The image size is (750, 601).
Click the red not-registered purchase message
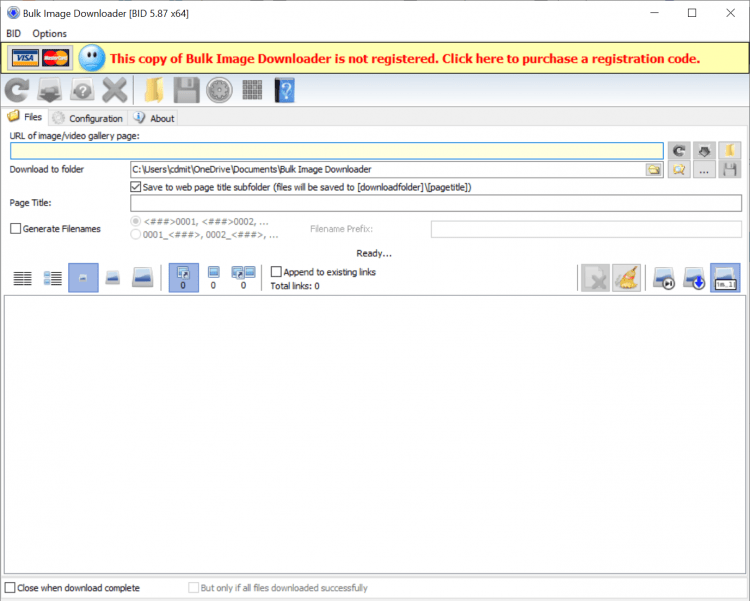pos(405,58)
